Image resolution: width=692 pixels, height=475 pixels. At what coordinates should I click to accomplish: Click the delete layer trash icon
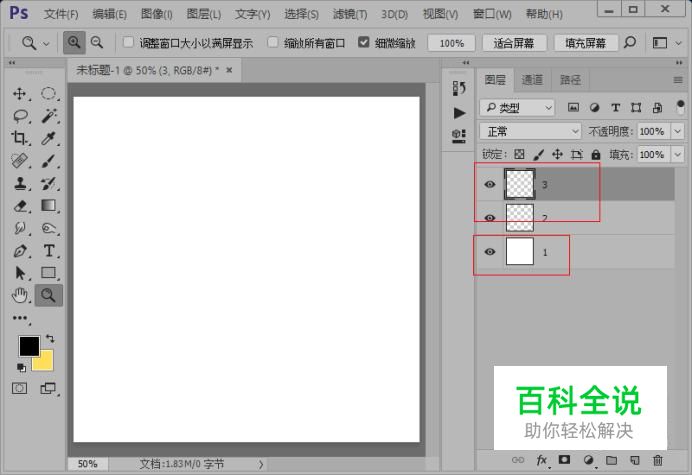pyautogui.click(x=658, y=460)
